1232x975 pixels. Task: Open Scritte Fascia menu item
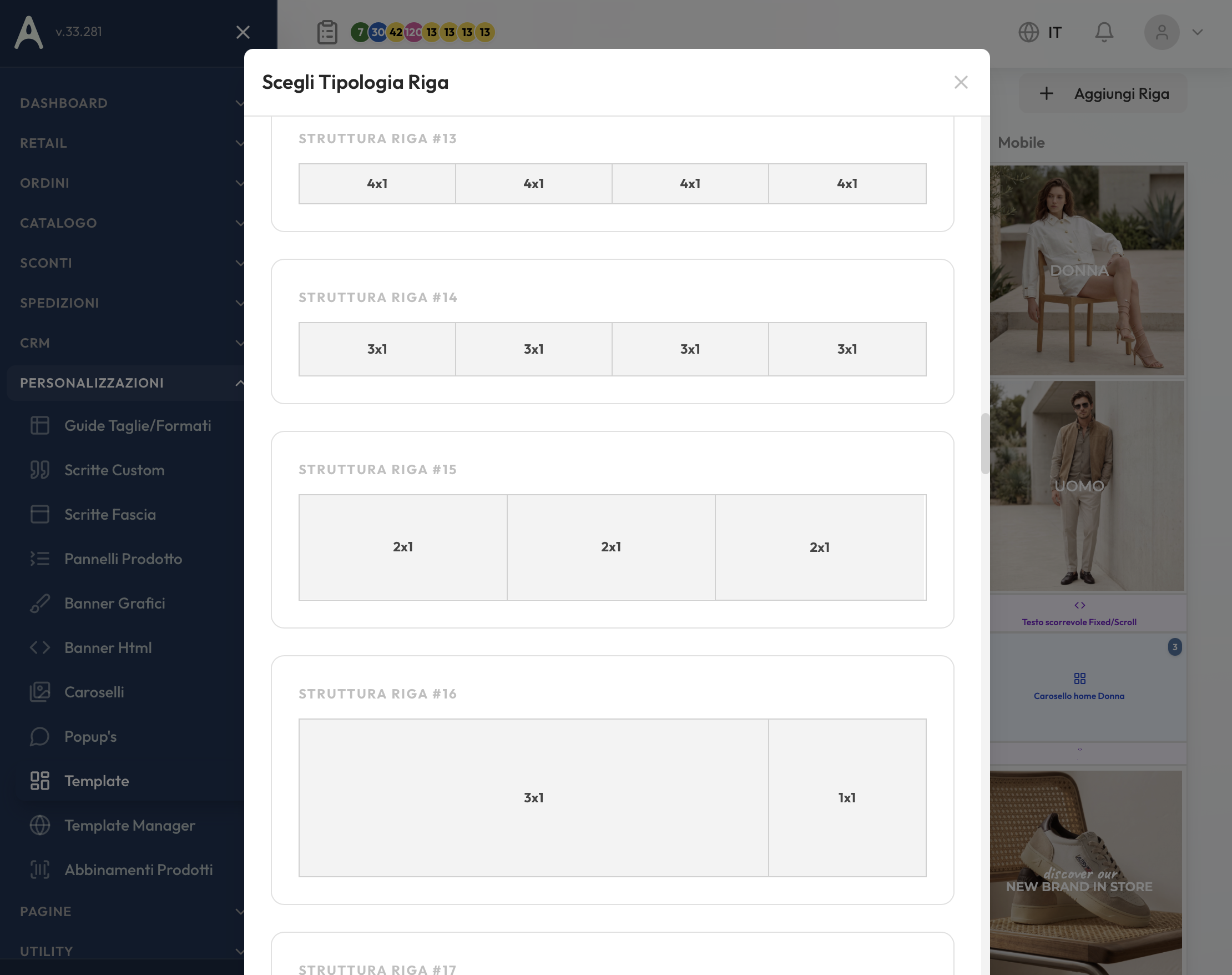pyautogui.click(x=109, y=514)
